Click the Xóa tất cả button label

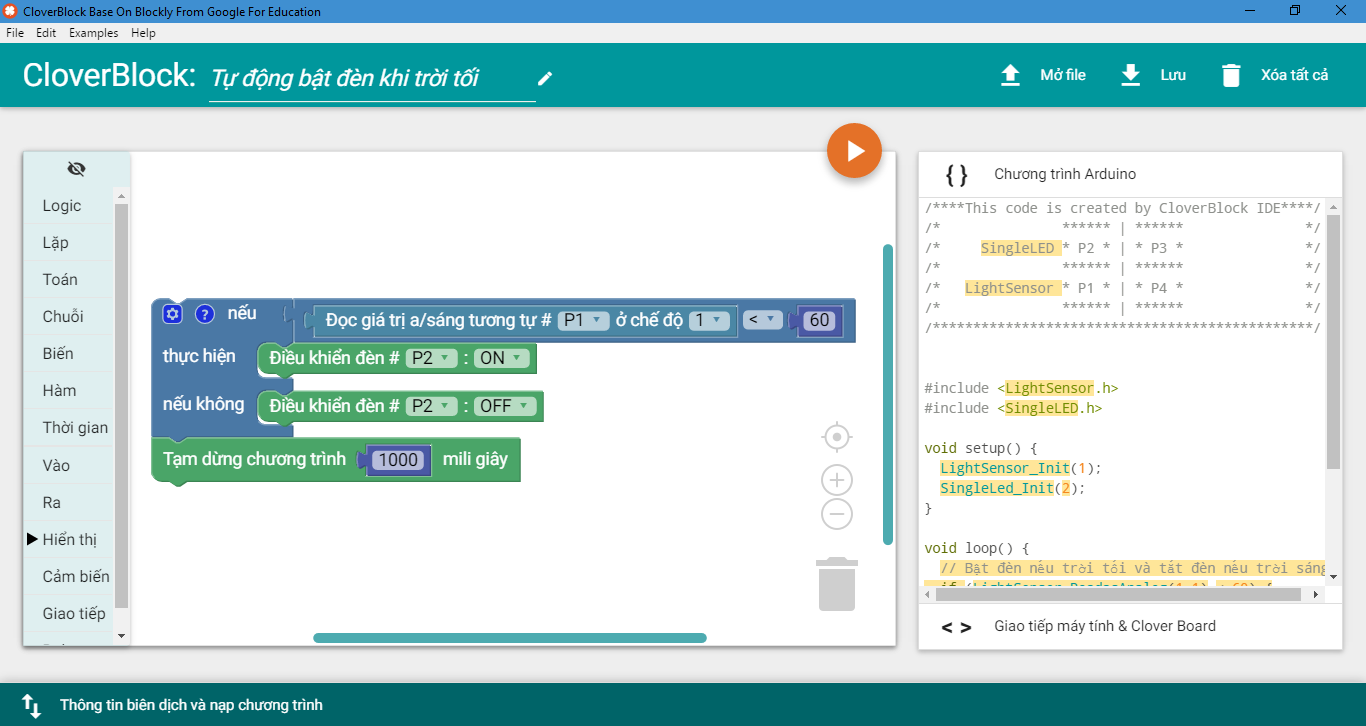pyautogui.click(x=1295, y=76)
